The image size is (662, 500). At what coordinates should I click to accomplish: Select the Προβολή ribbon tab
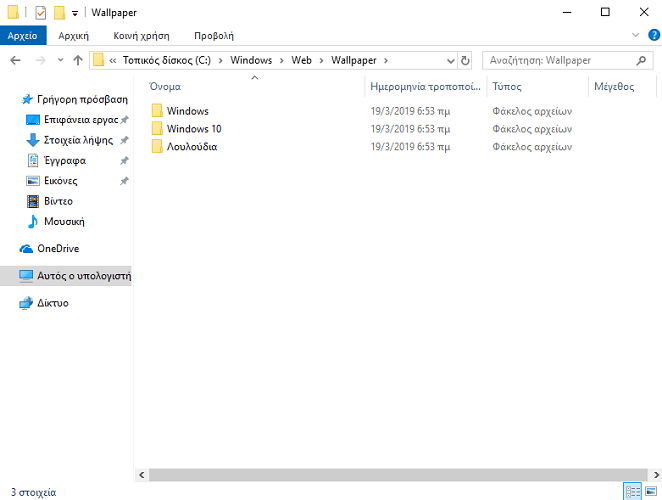tap(214, 36)
